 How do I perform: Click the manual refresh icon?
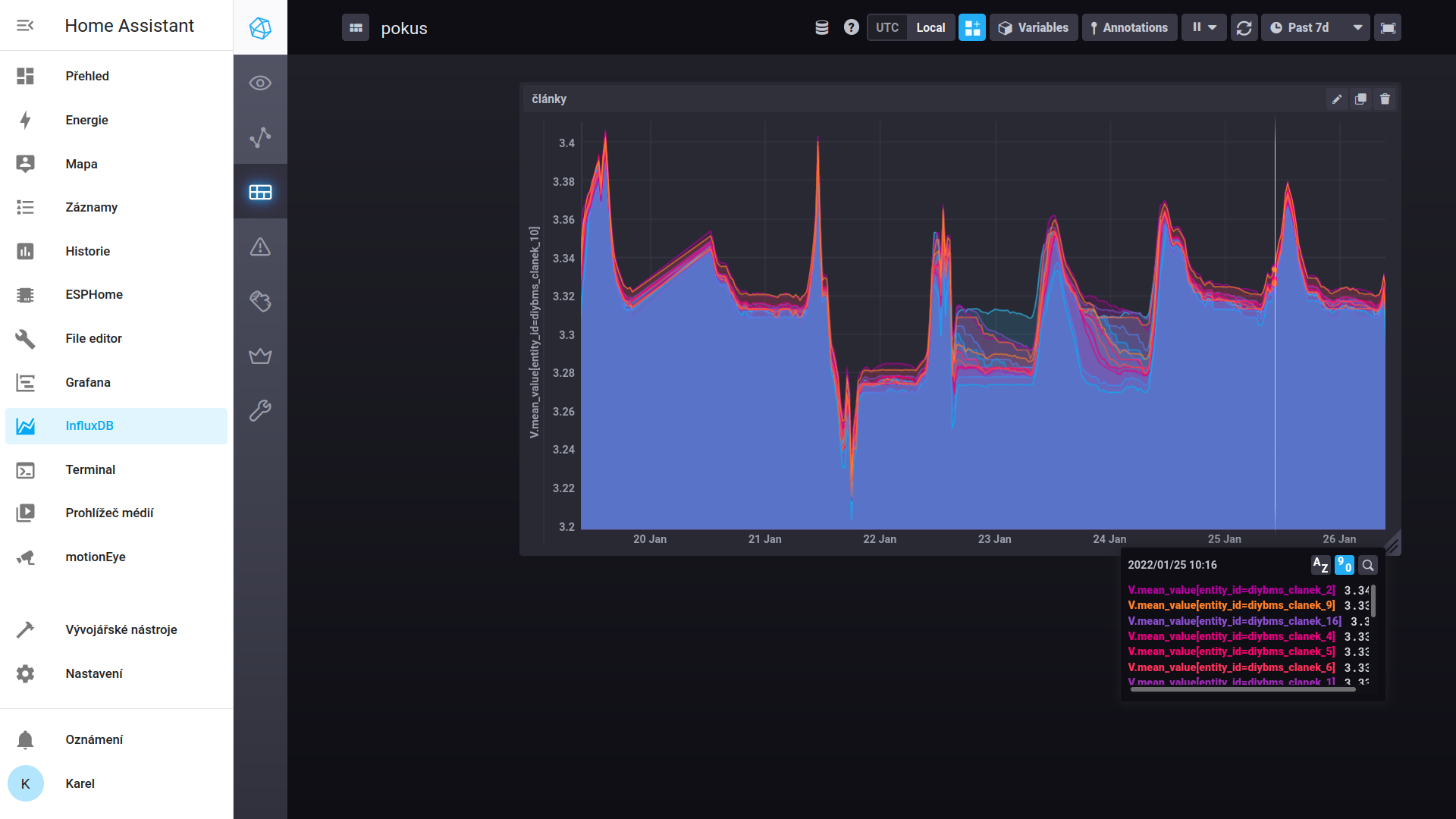(x=1244, y=28)
